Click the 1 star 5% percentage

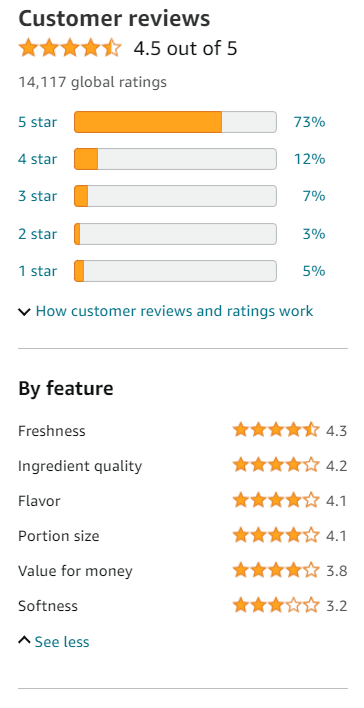point(314,271)
